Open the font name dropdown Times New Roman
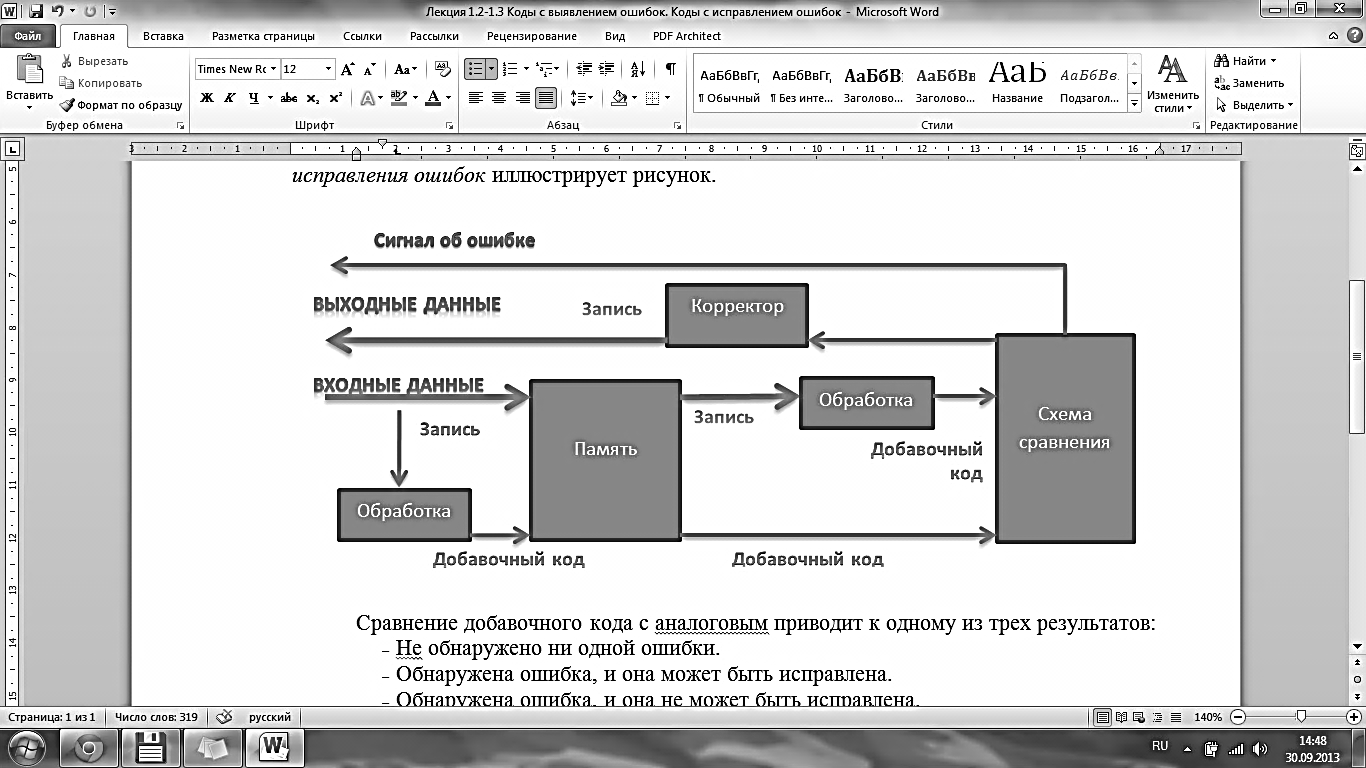Screen dimensions: 1366x768 point(273,69)
